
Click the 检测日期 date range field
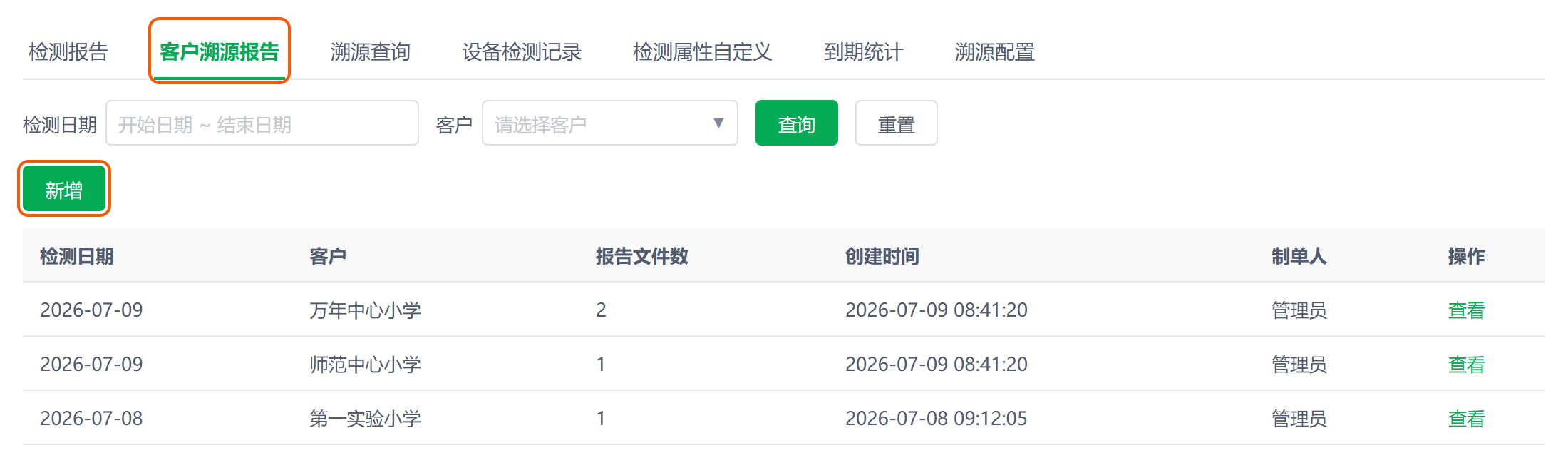click(262, 123)
